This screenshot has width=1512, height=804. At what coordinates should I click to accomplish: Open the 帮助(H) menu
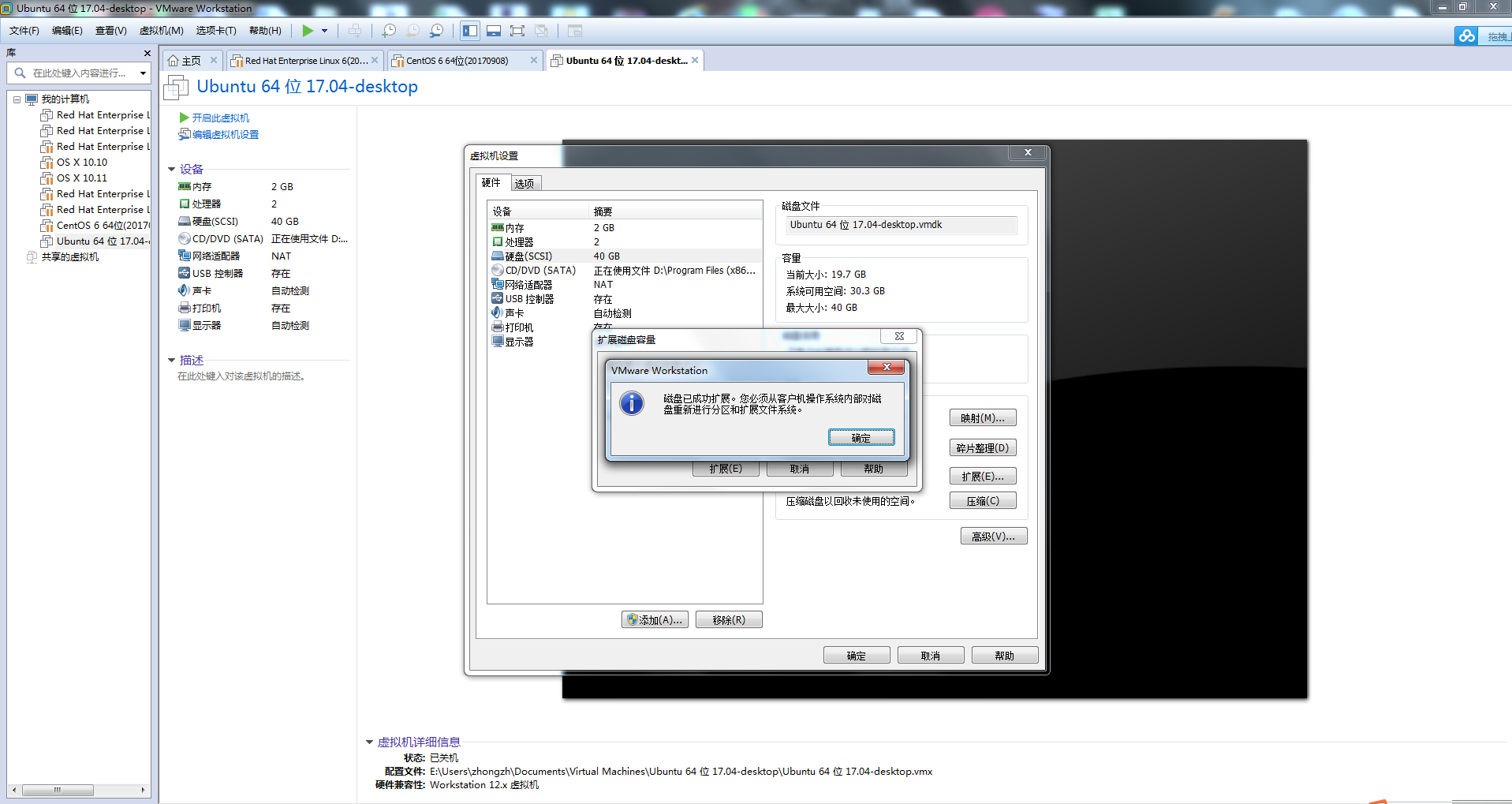pyautogui.click(x=265, y=31)
